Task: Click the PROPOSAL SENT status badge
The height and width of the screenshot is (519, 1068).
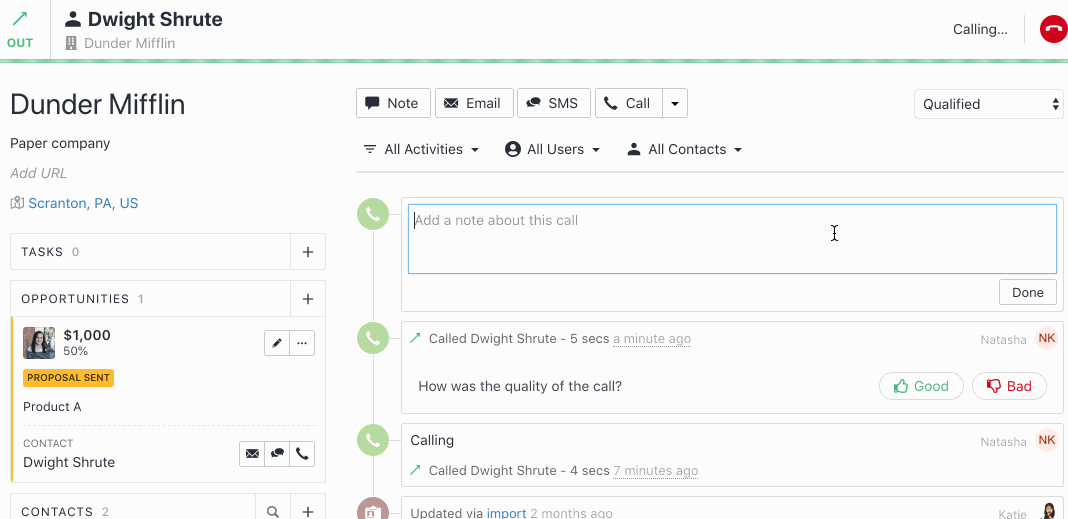Action: tap(68, 378)
